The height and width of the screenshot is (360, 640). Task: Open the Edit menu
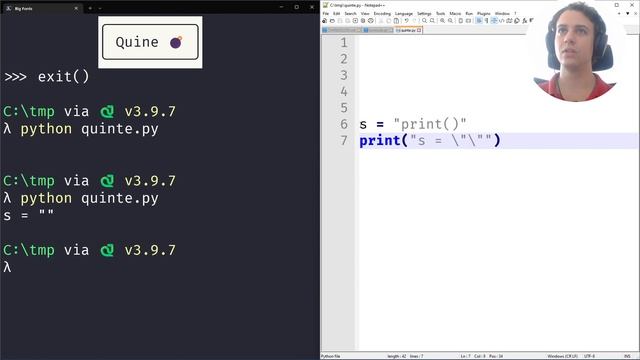coord(336,13)
